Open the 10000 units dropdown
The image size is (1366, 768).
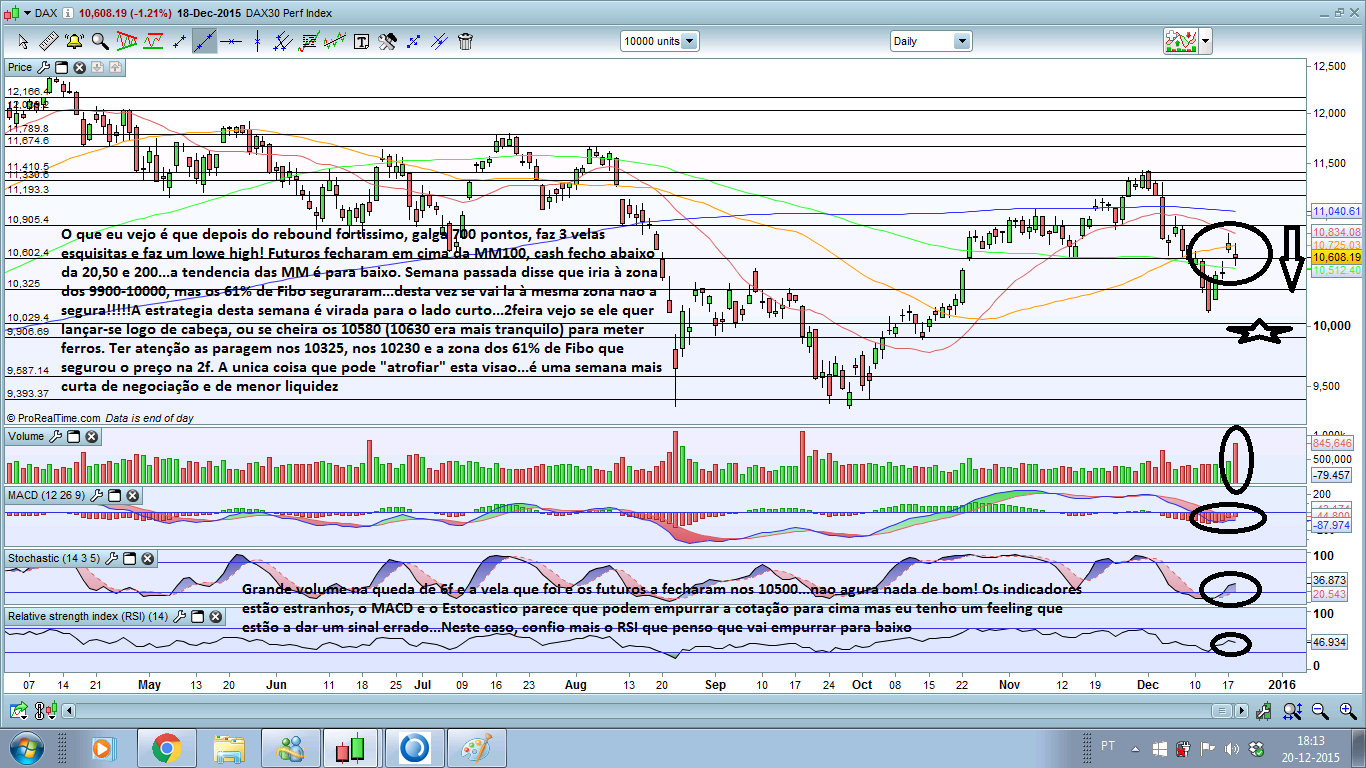659,41
